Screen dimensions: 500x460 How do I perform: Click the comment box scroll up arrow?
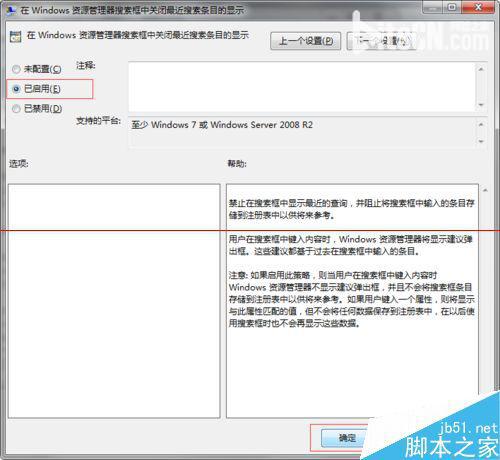point(481,69)
